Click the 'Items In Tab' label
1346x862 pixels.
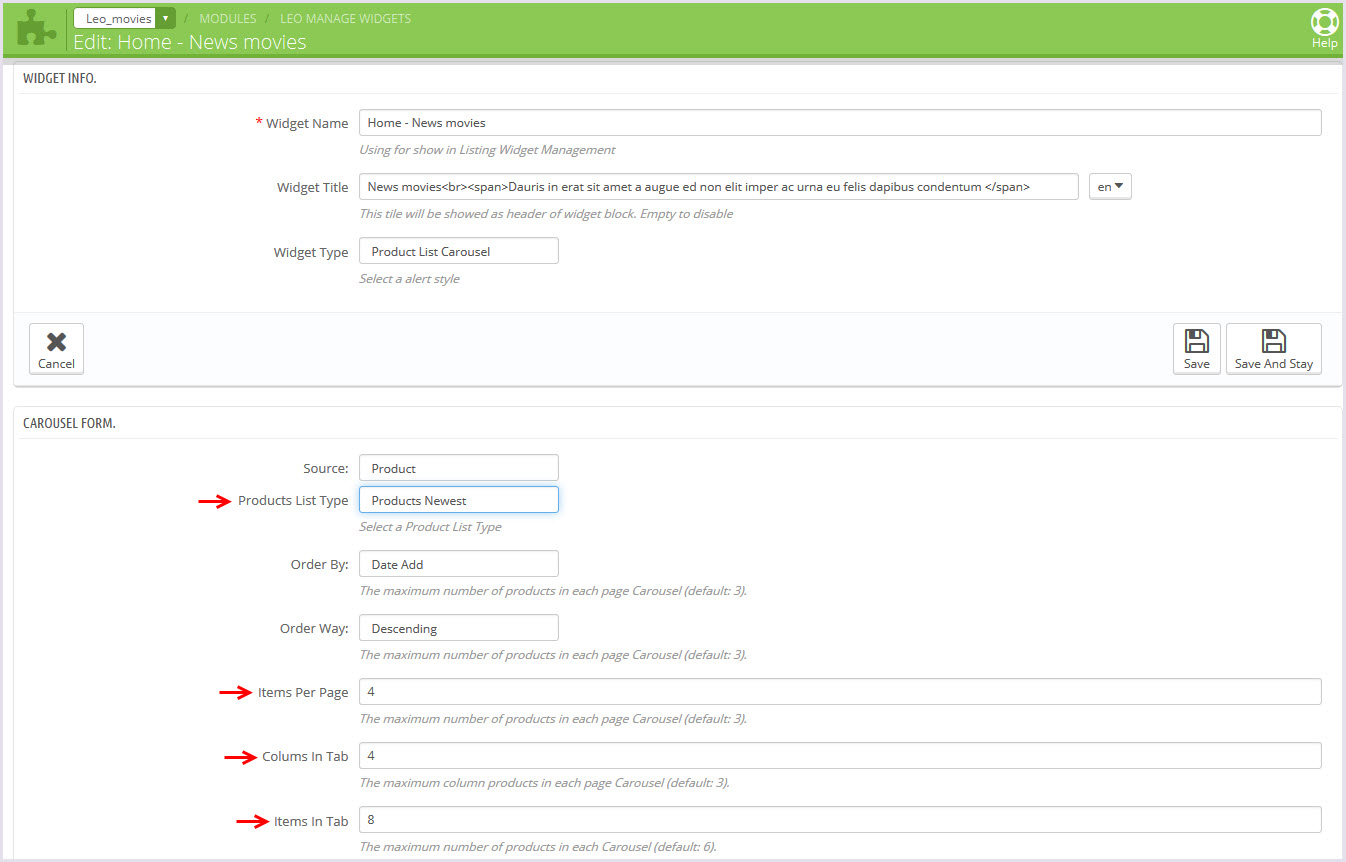click(x=311, y=821)
